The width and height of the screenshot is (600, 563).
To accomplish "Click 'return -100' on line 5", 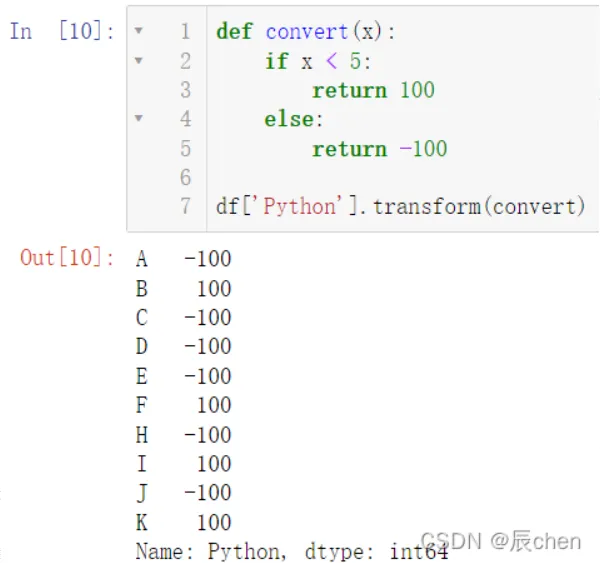I will 380,149.
